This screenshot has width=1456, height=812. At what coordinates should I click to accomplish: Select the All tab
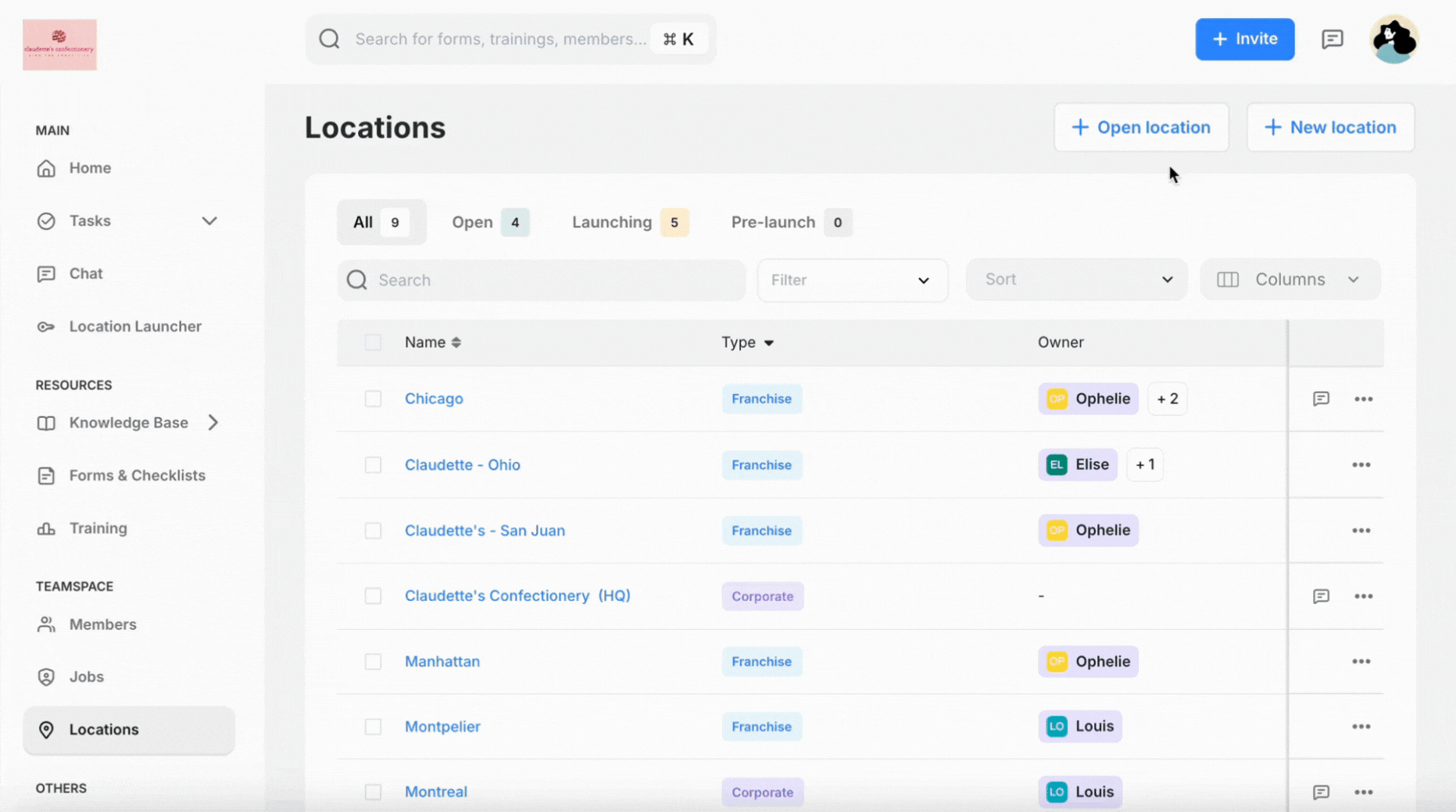[x=381, y=222]
